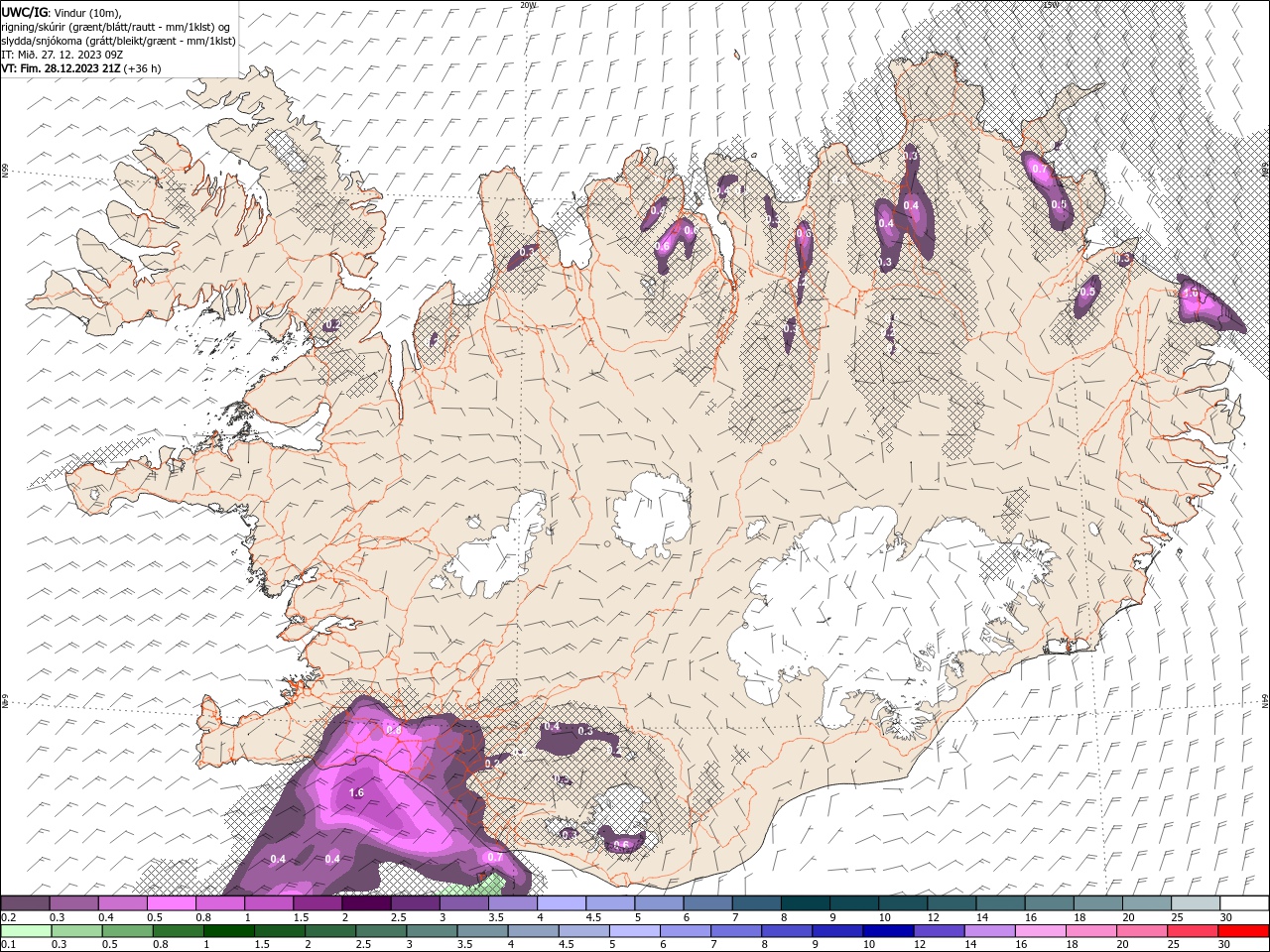1270x952 pixels.
Task: Click the '0.1' label under the rain scale
Action: click(x=8, y=945)
